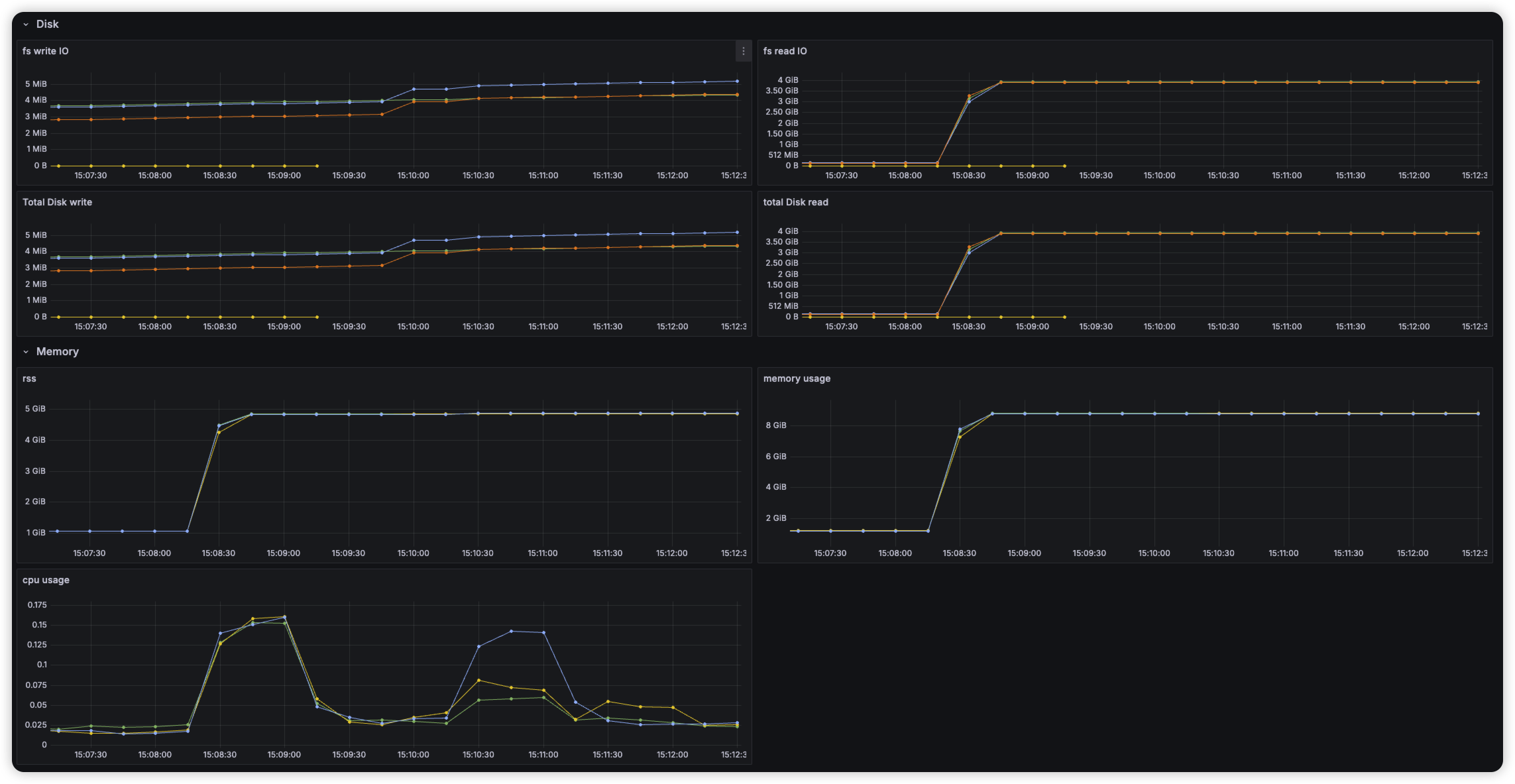Click the blue cpu usage point at 15:11:00

[x=544, y=633]
